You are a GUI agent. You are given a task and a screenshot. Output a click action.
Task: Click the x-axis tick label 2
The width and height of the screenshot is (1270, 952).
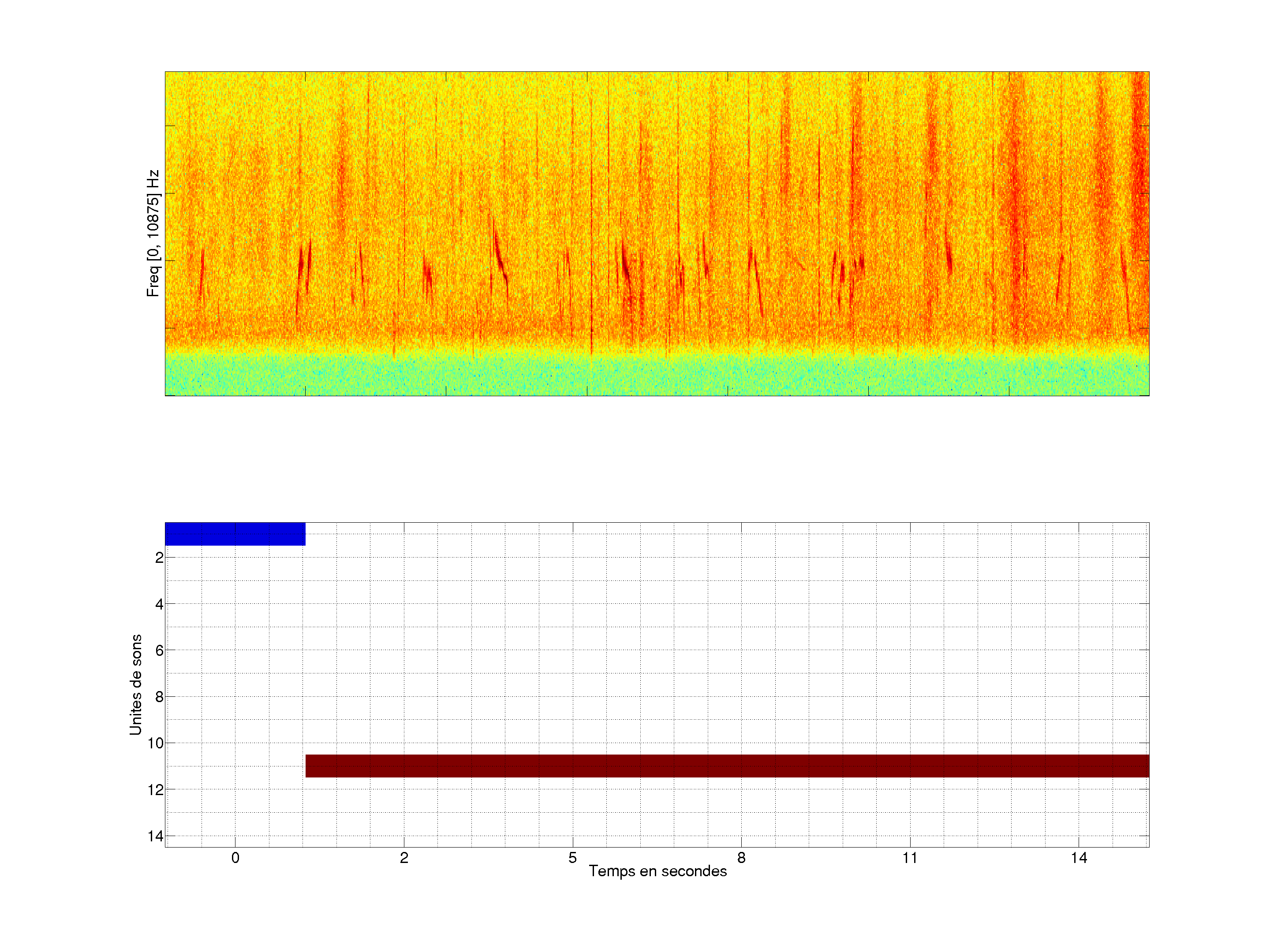[x=404, y=858]
